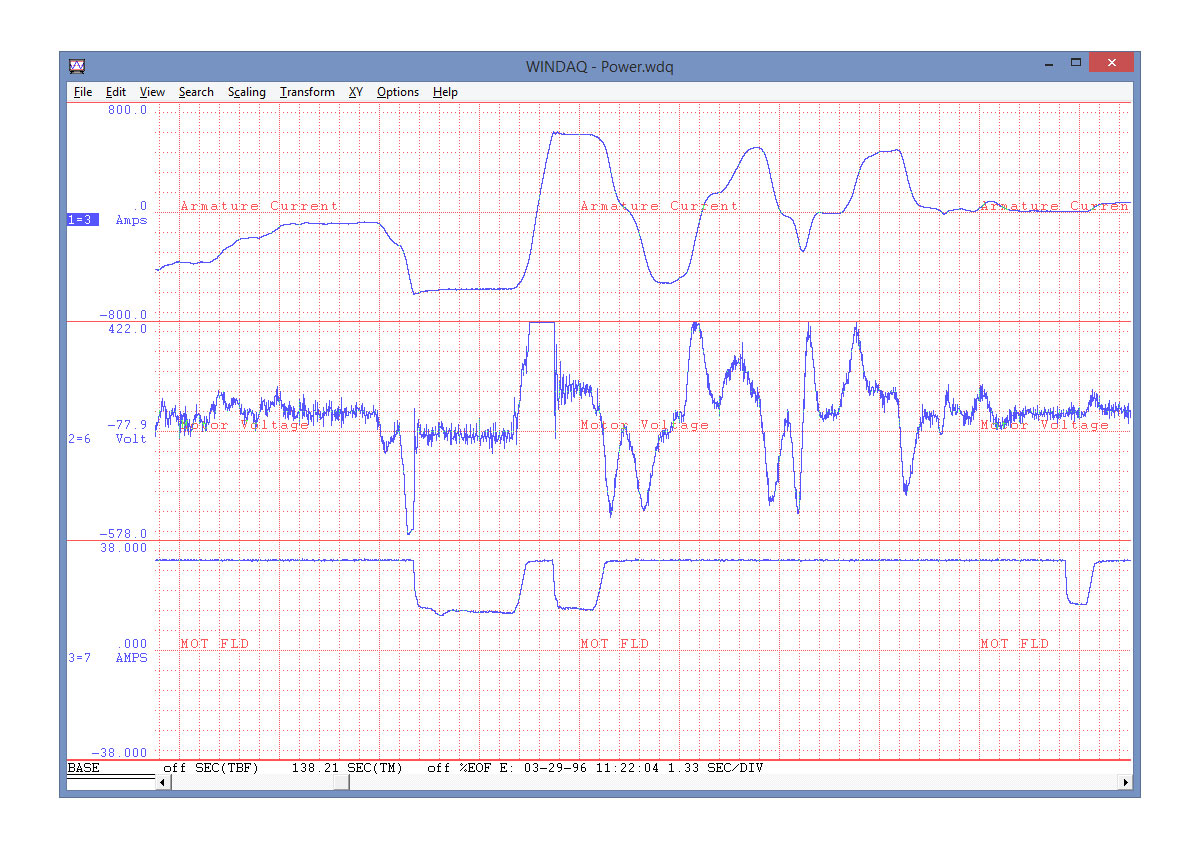The width and height of the screenshot is (1200, 850).
Task: Click the 1.33 SEC/DIV time scale readout
Action: 715,768
